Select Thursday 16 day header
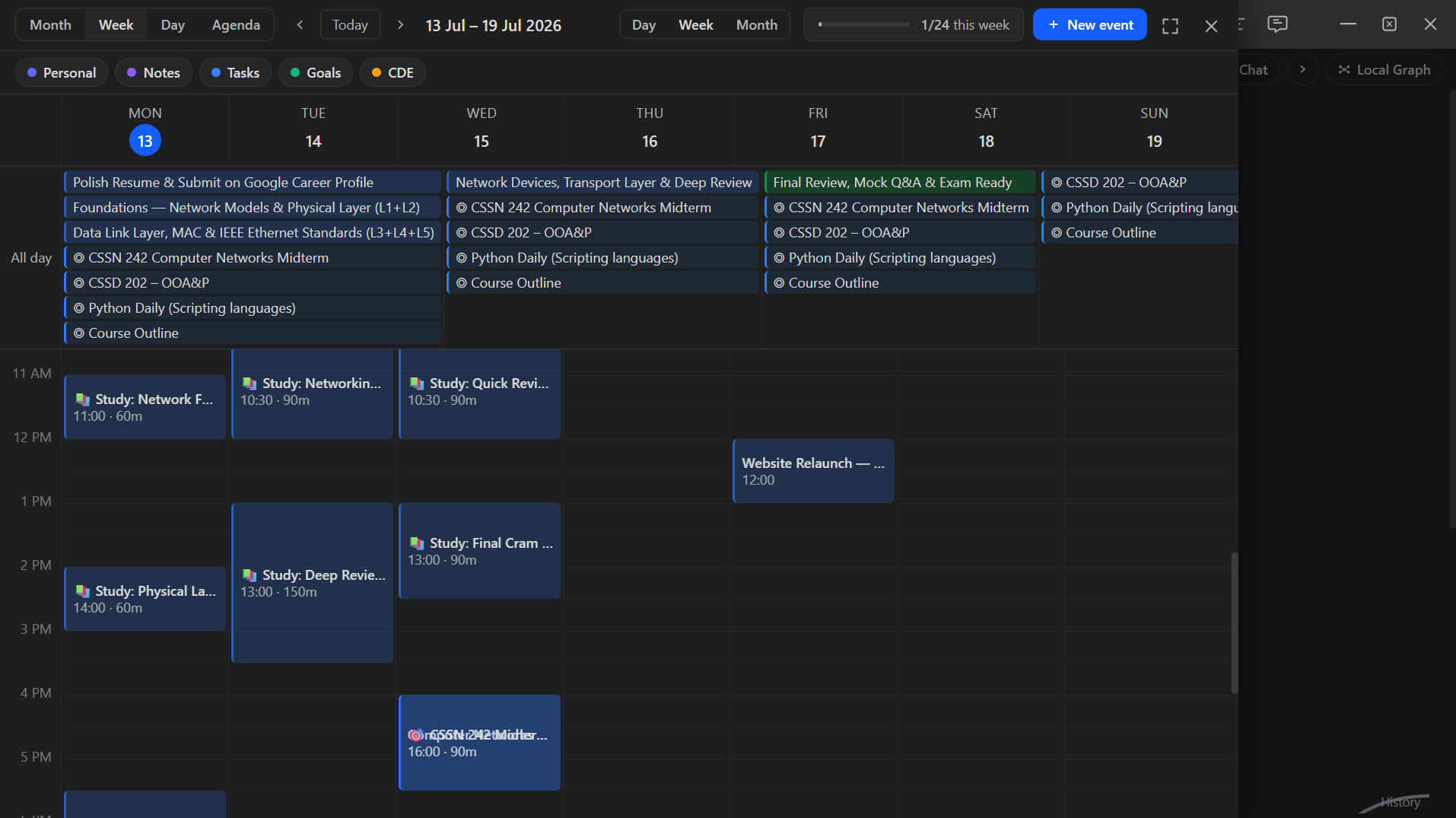 650,129
